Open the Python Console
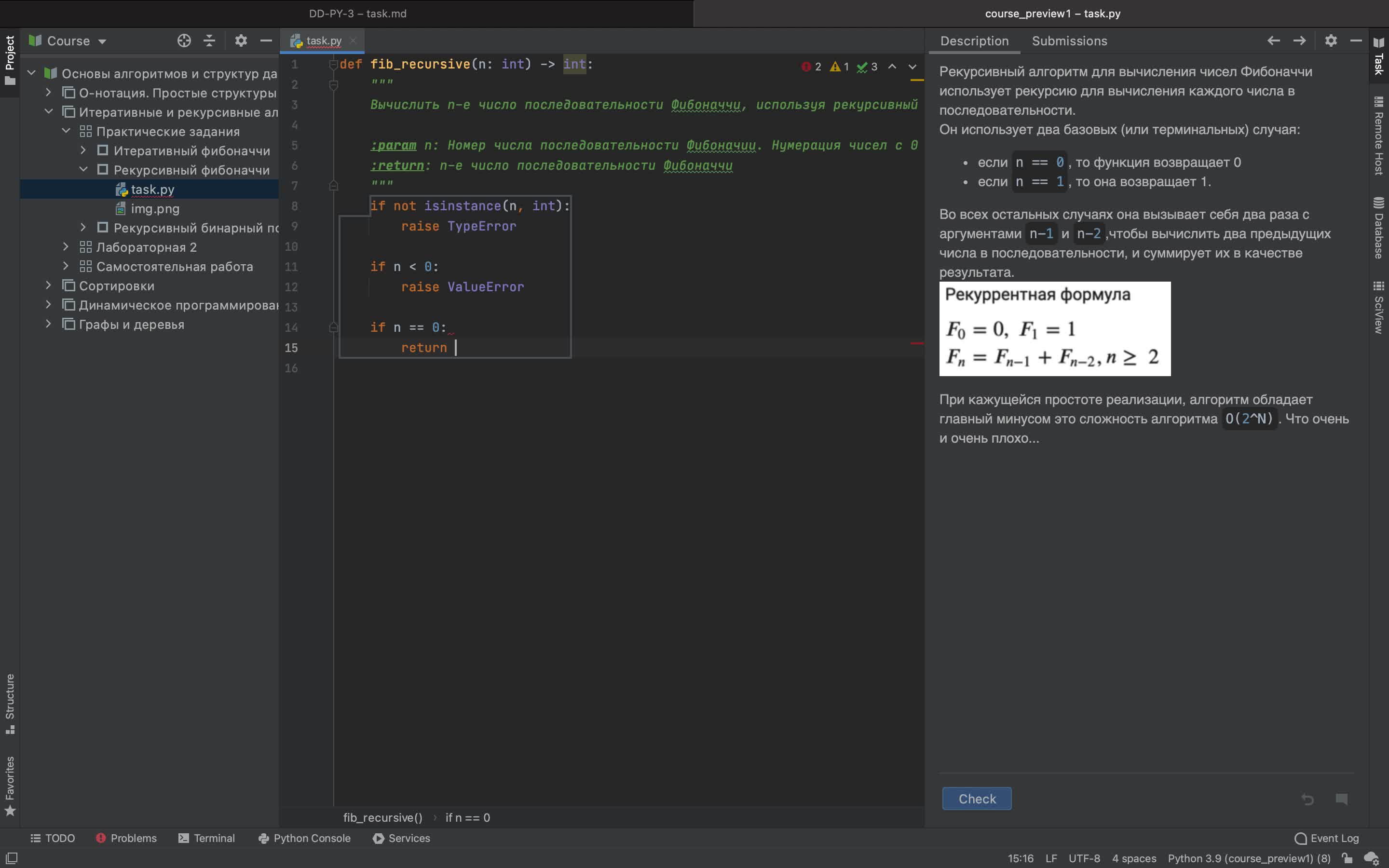 304,838
